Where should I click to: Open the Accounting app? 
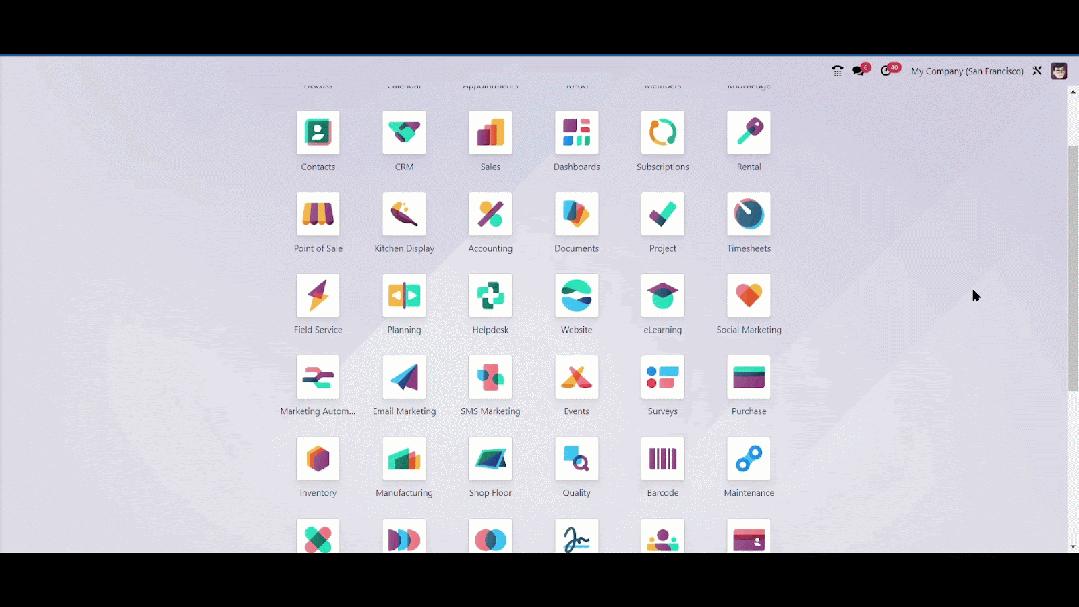tap(490, 213)
